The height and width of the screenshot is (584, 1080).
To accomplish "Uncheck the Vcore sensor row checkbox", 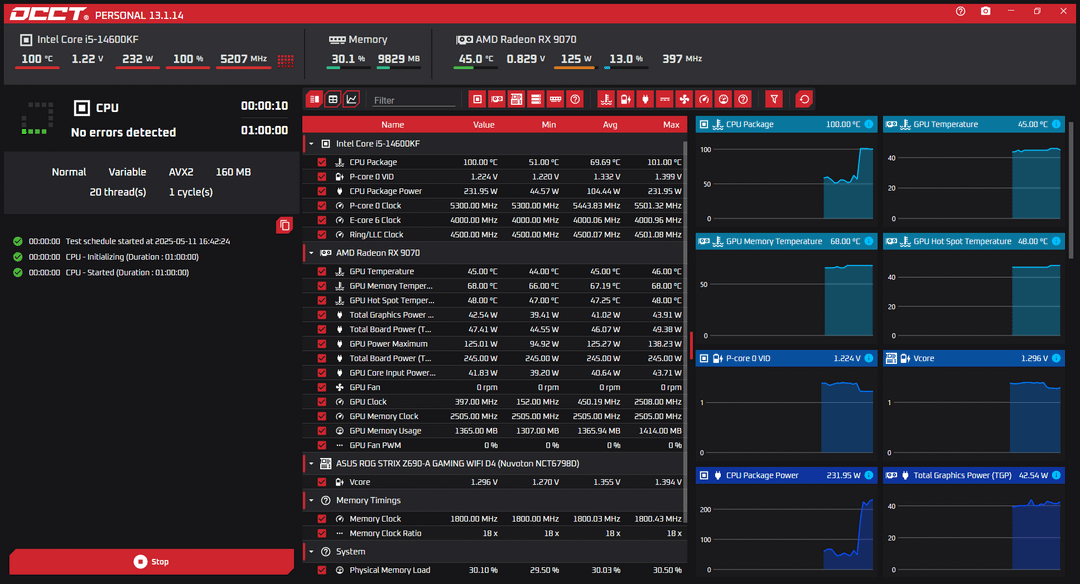I will tap(322, 482).
